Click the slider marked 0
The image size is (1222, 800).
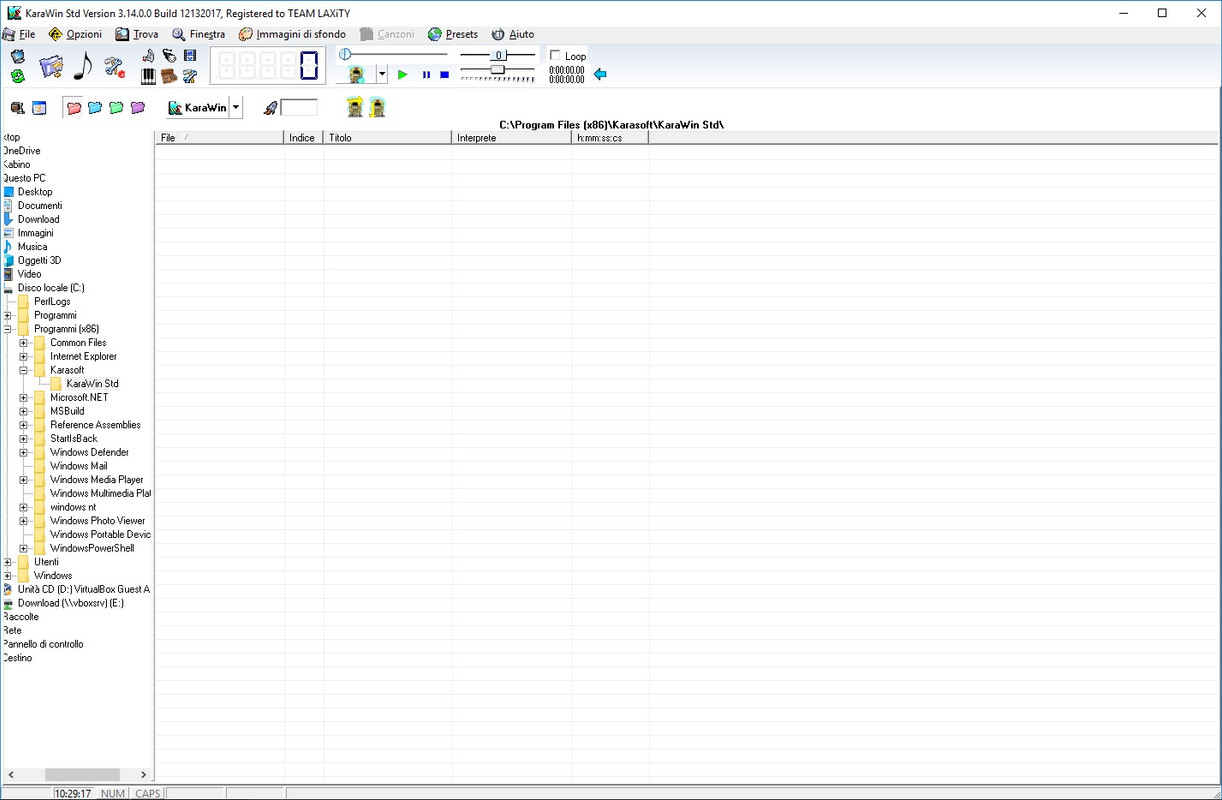tap(498, 55)
